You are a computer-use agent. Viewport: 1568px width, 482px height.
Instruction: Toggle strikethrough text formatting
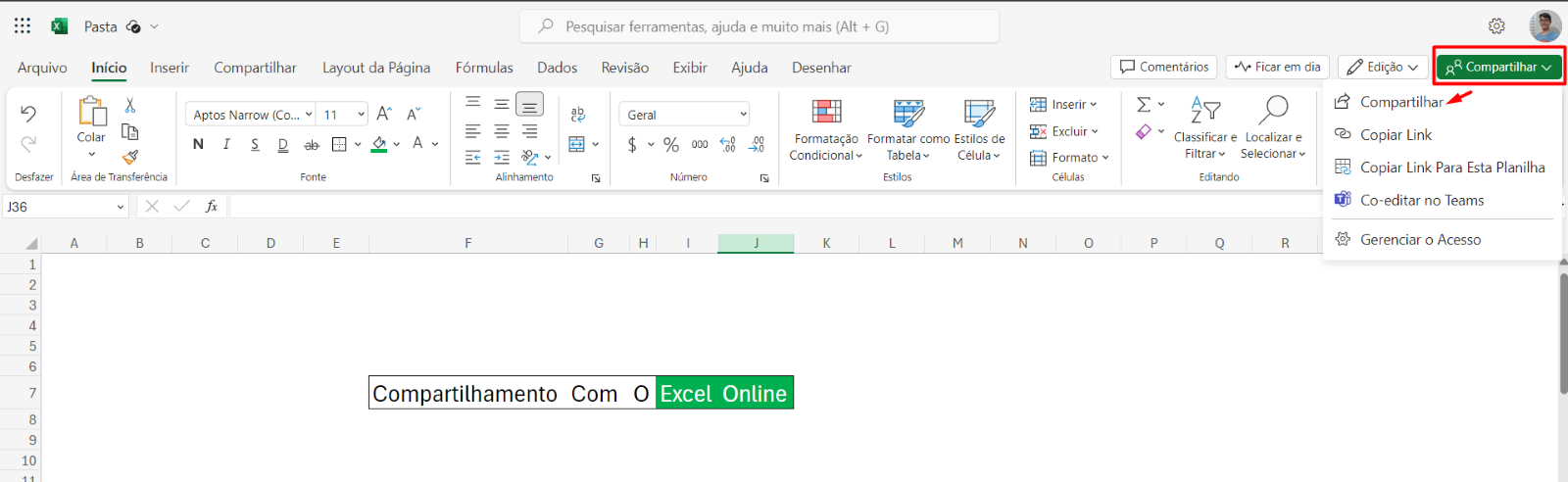point(312,145)
